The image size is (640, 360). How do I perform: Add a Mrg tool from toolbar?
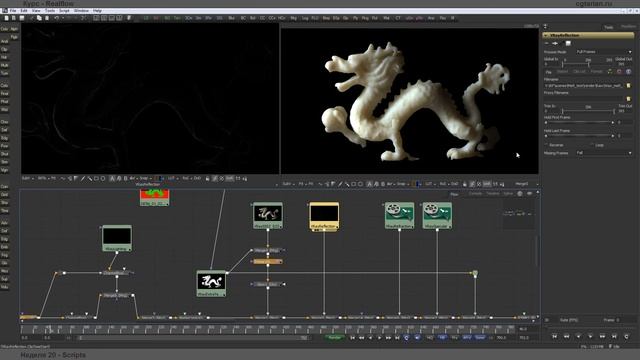(x=293, y=18)
